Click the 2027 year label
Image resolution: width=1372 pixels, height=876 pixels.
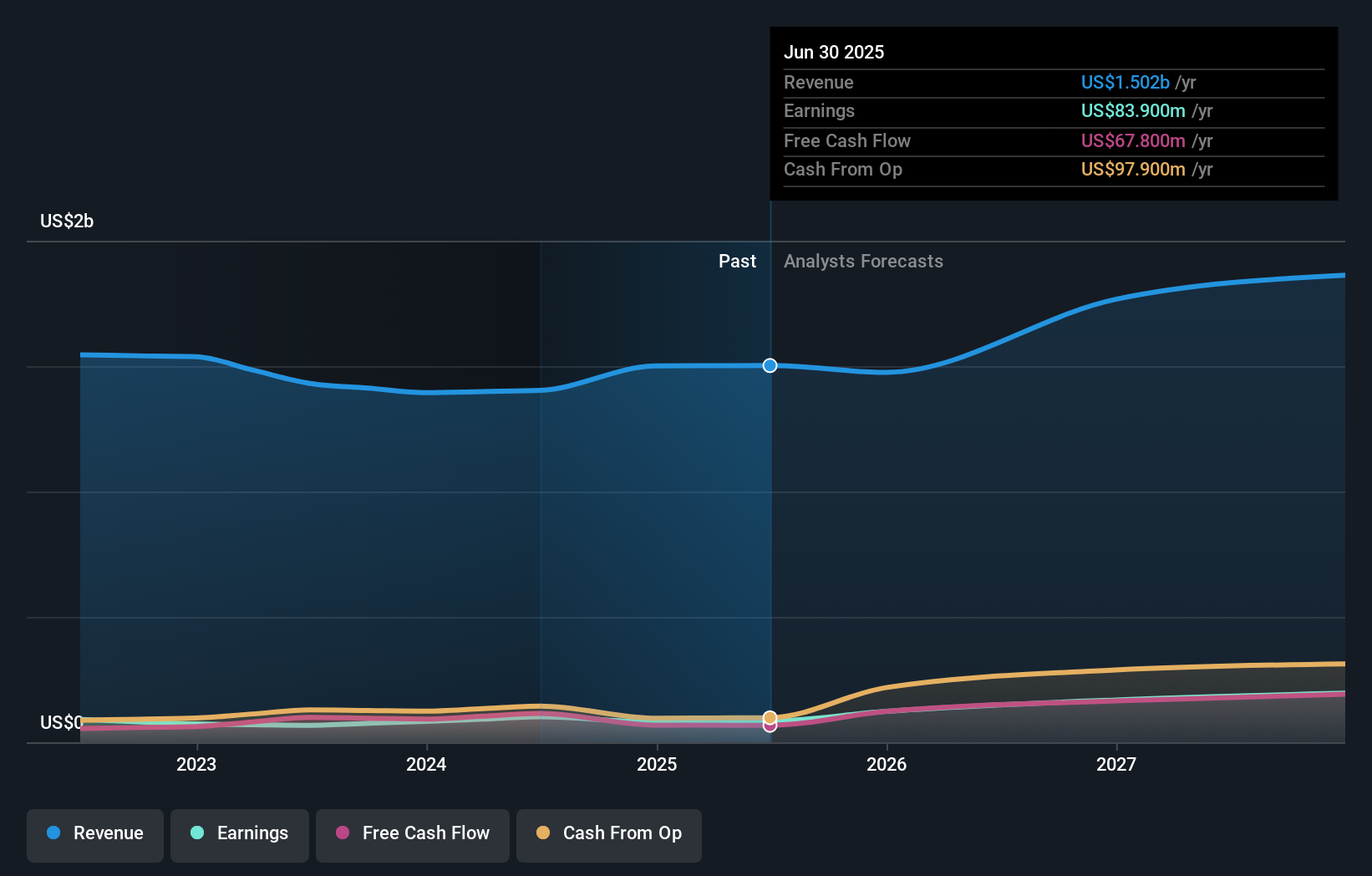coord(1117,763)
